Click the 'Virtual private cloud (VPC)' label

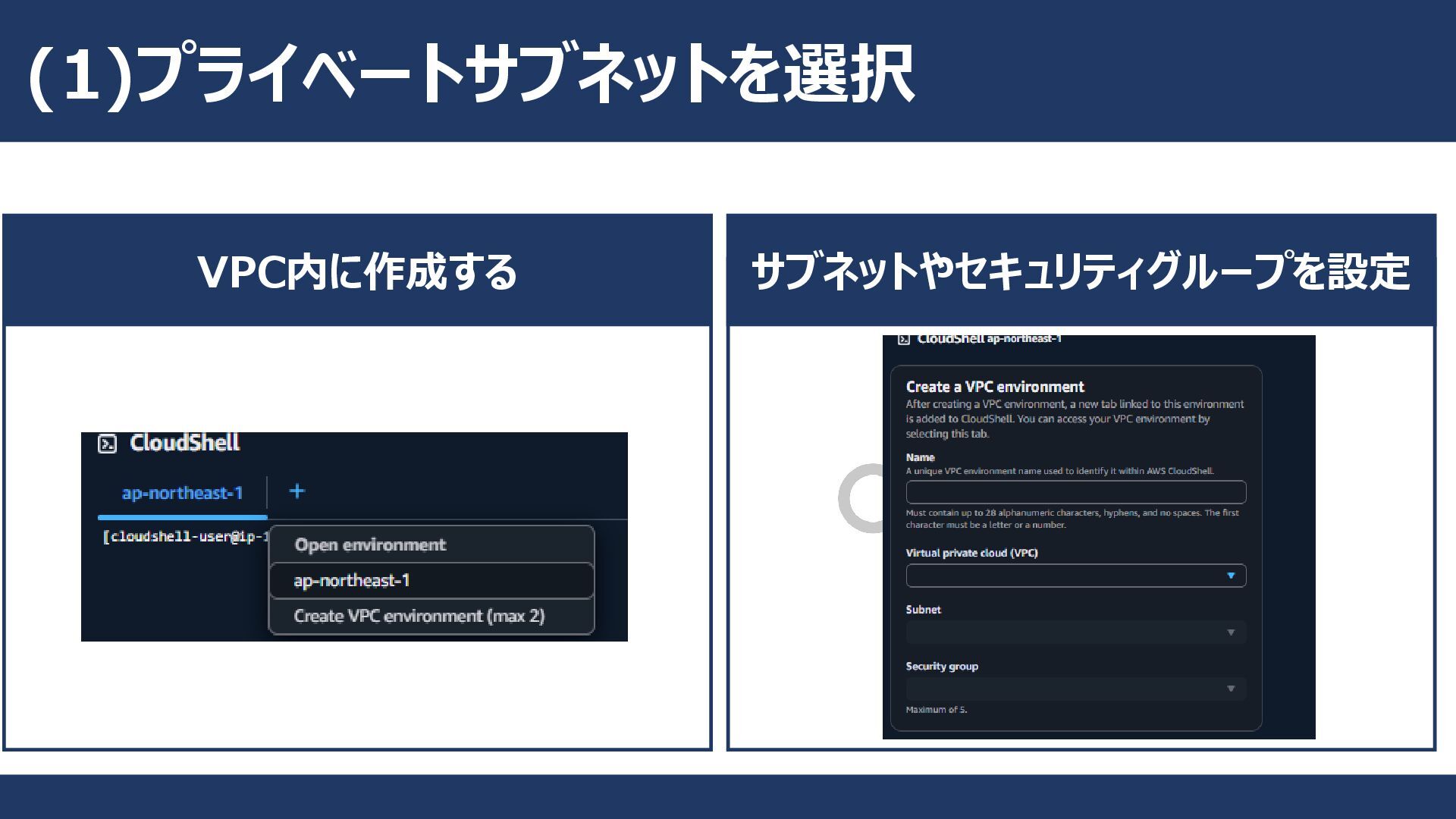tap(971, 553)
